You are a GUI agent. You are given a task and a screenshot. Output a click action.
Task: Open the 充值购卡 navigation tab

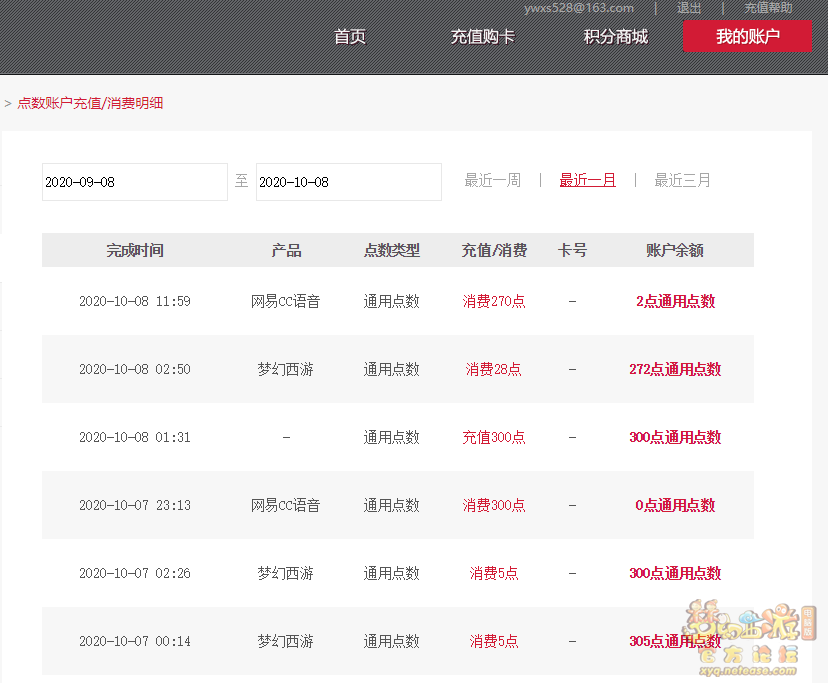coord(483,36)
